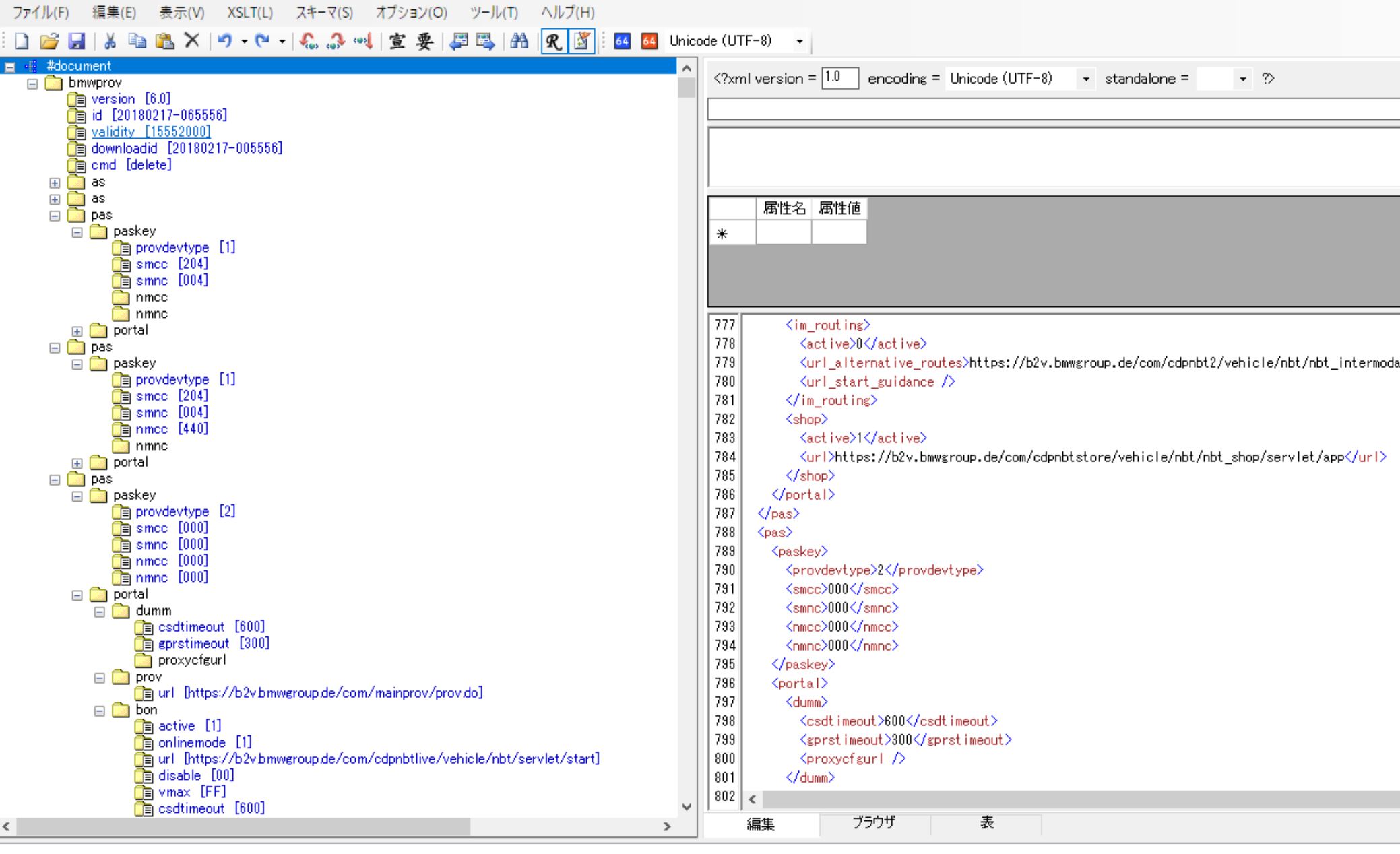Delete with the X toolbar icon
Image resolution: width=1400 pixels, height=854 pixels.
[x=192, y=41]
